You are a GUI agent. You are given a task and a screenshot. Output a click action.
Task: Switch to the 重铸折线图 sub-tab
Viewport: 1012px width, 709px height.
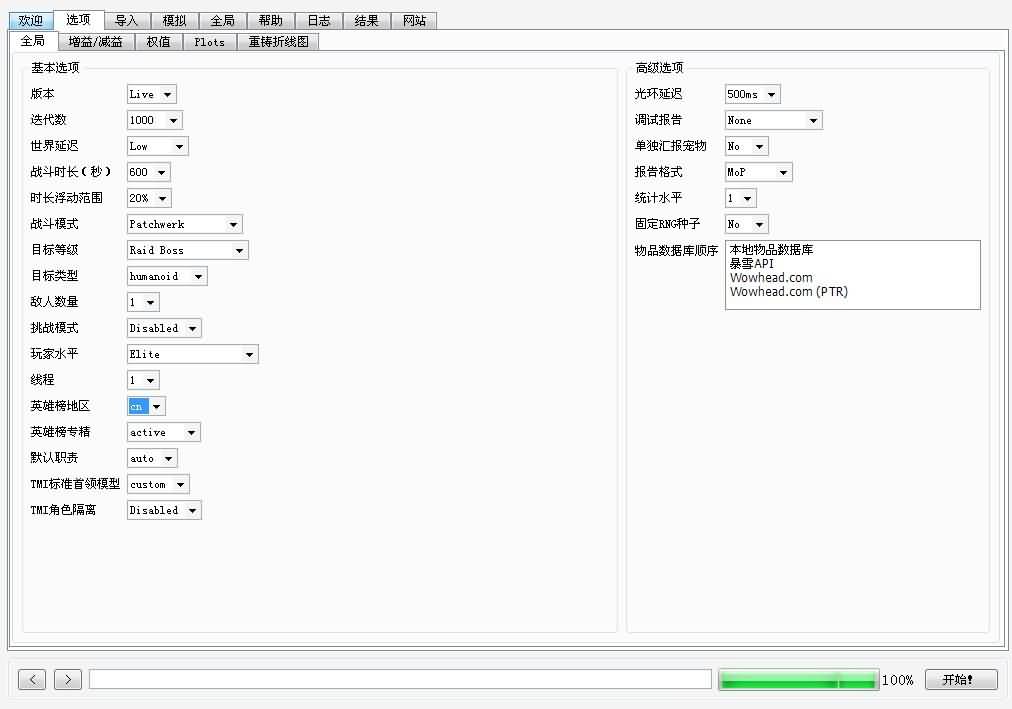(x=279, y=42)
